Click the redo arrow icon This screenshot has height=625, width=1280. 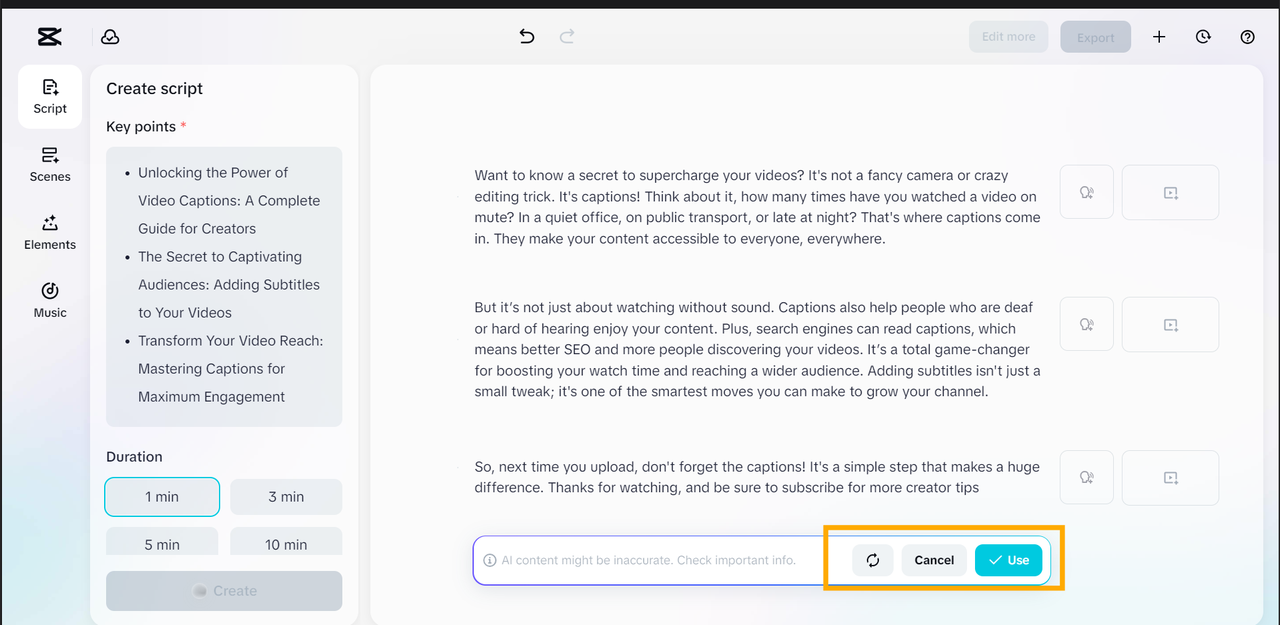[567, 37]
